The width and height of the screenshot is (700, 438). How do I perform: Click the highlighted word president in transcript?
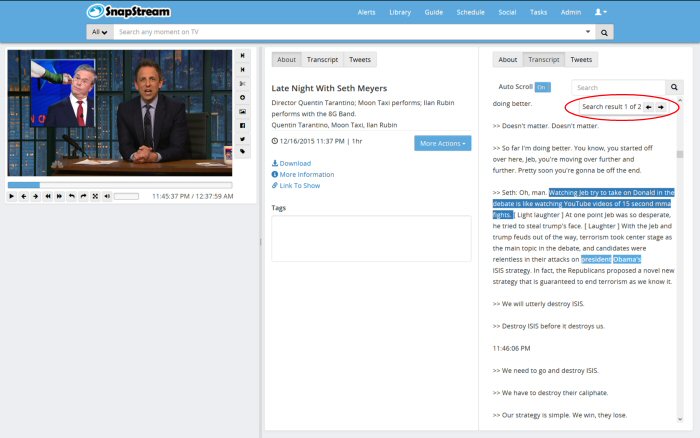pyautogui.click(x=596, y=259)
